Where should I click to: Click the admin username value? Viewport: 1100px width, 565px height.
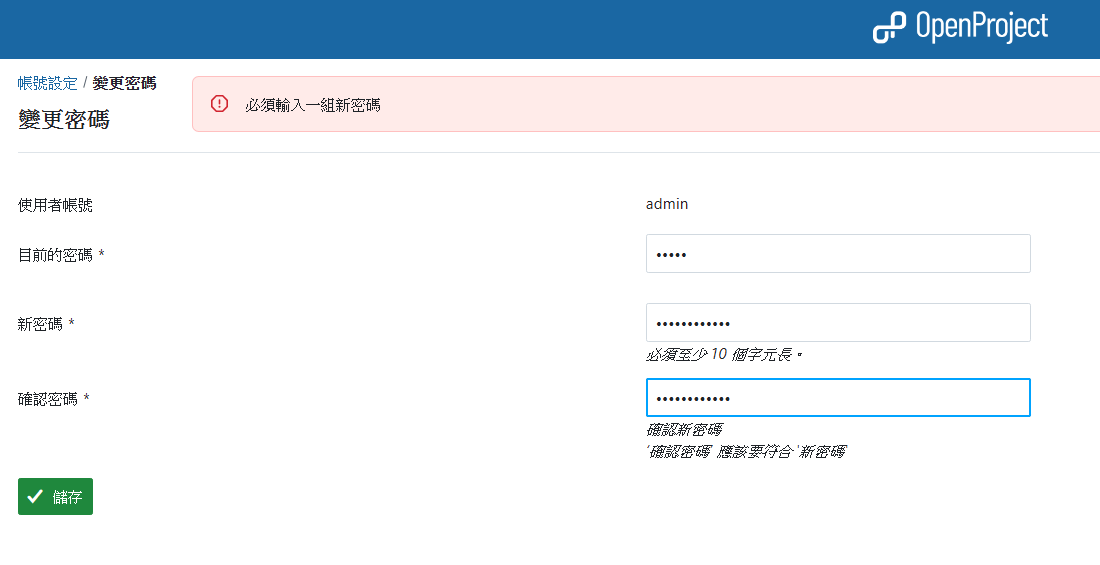[666, 204]
